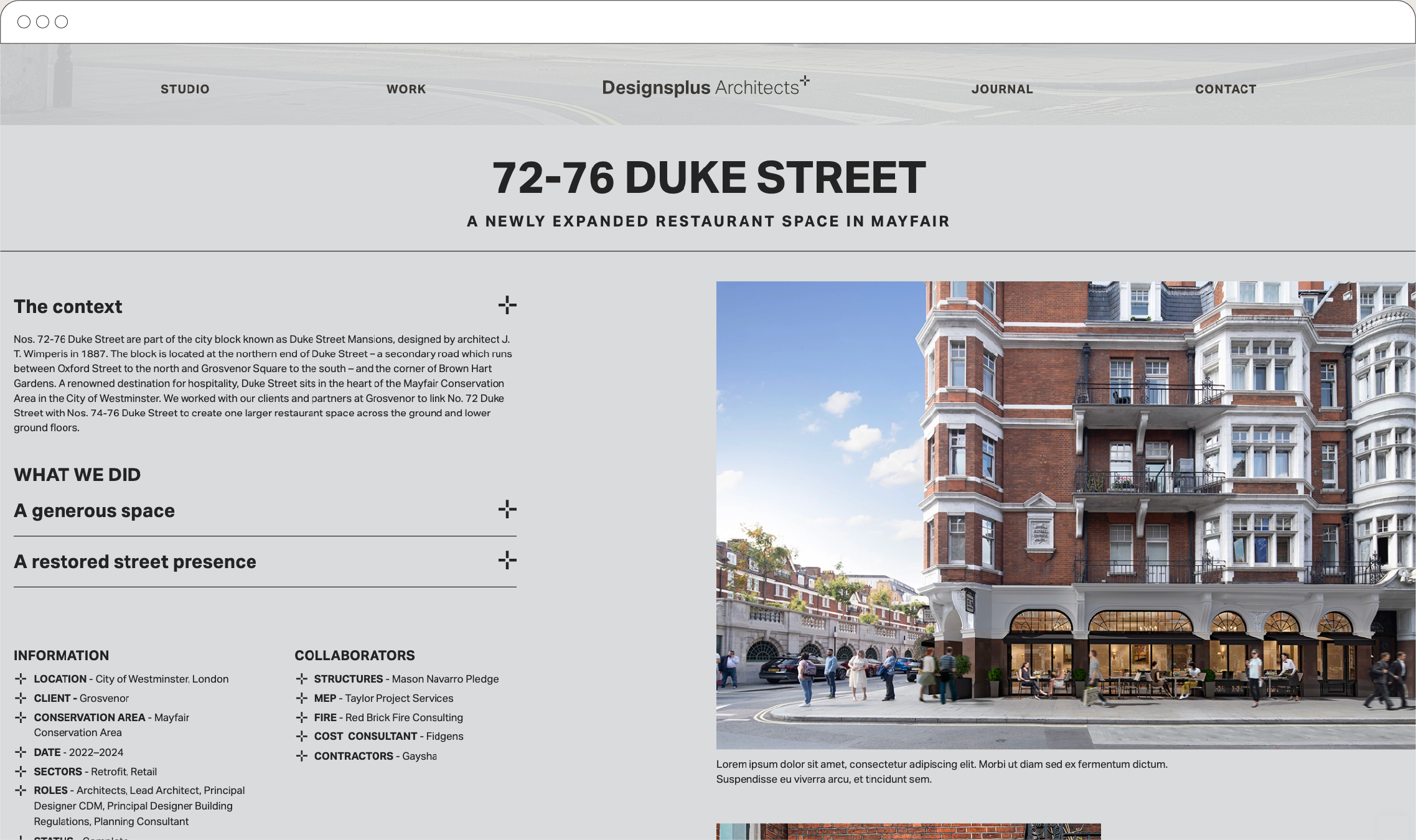
Task: Click the partially visible brick wall image
Action: coord(908,831)
